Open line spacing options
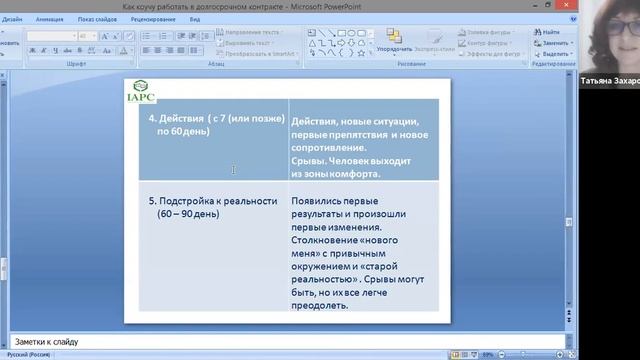 [206, 36]
